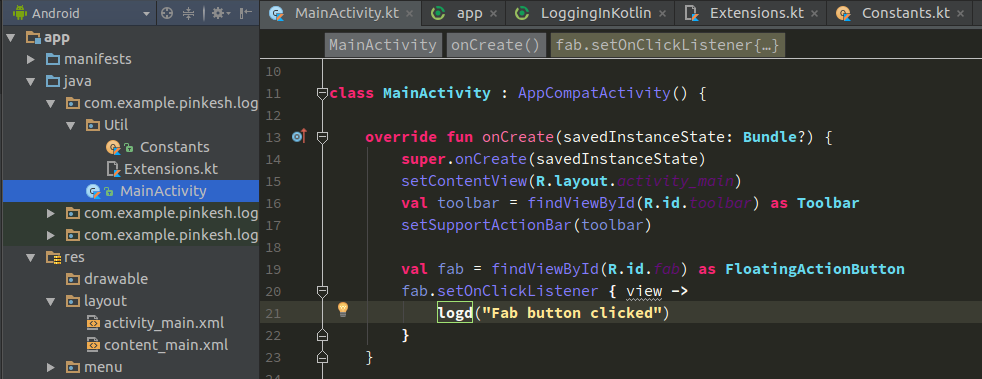Collapse the first com.example.pinkesh.log package
The height and width of the screenshot is (379, 982).
51,103
